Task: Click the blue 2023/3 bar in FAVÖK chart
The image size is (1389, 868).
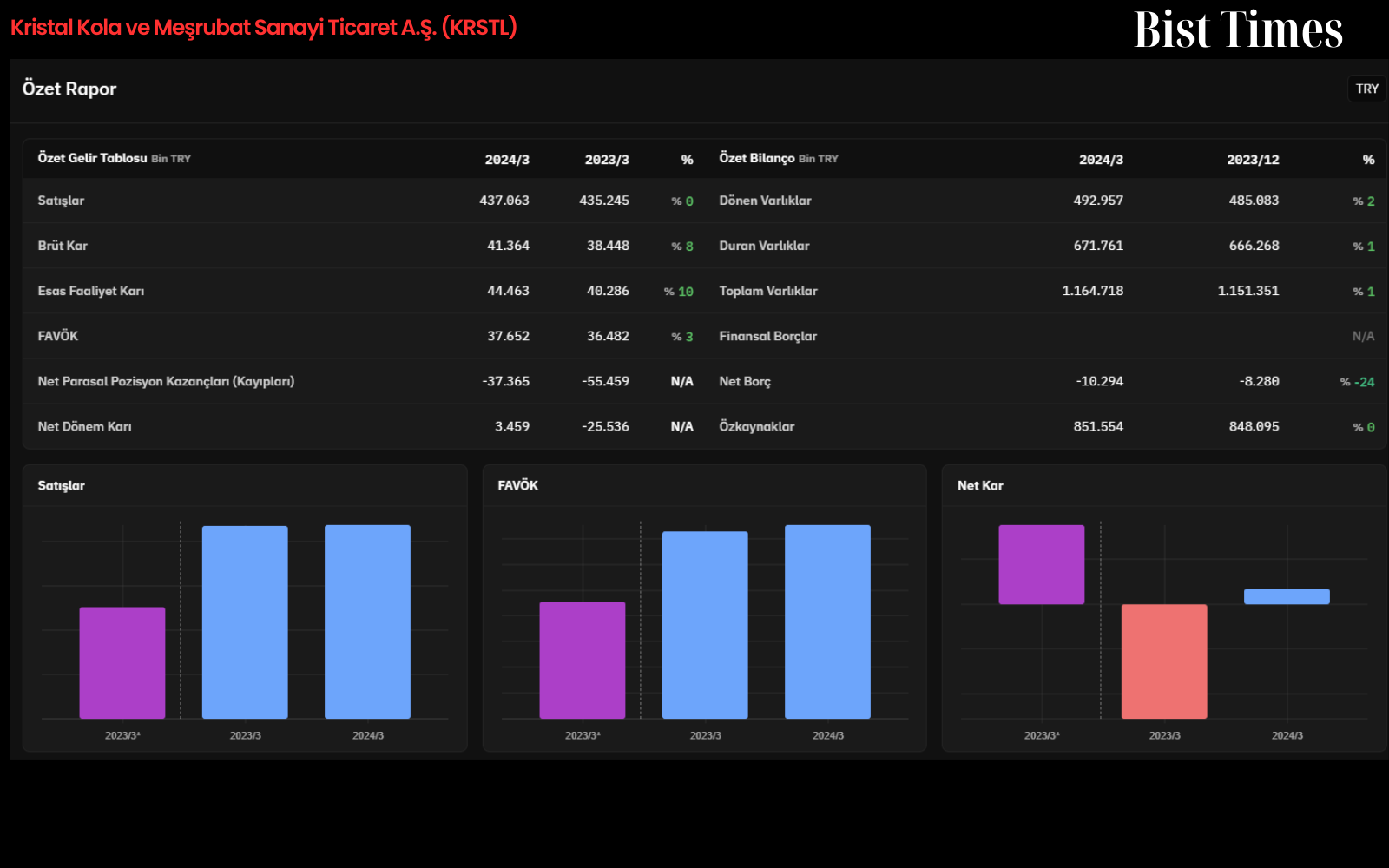Action: [x=705, y=625]
